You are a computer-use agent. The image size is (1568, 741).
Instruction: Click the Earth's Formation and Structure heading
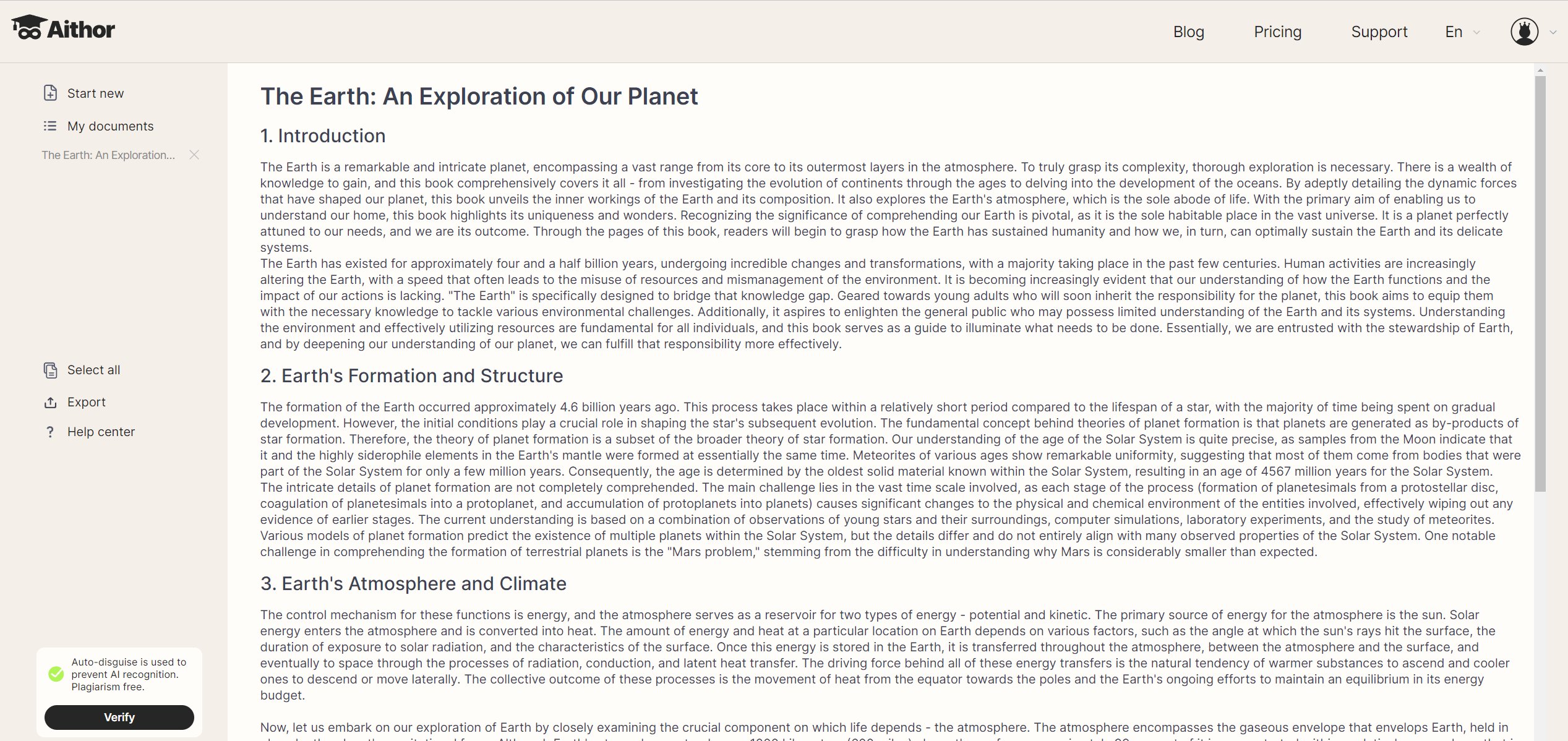click(x=411, y=375)
